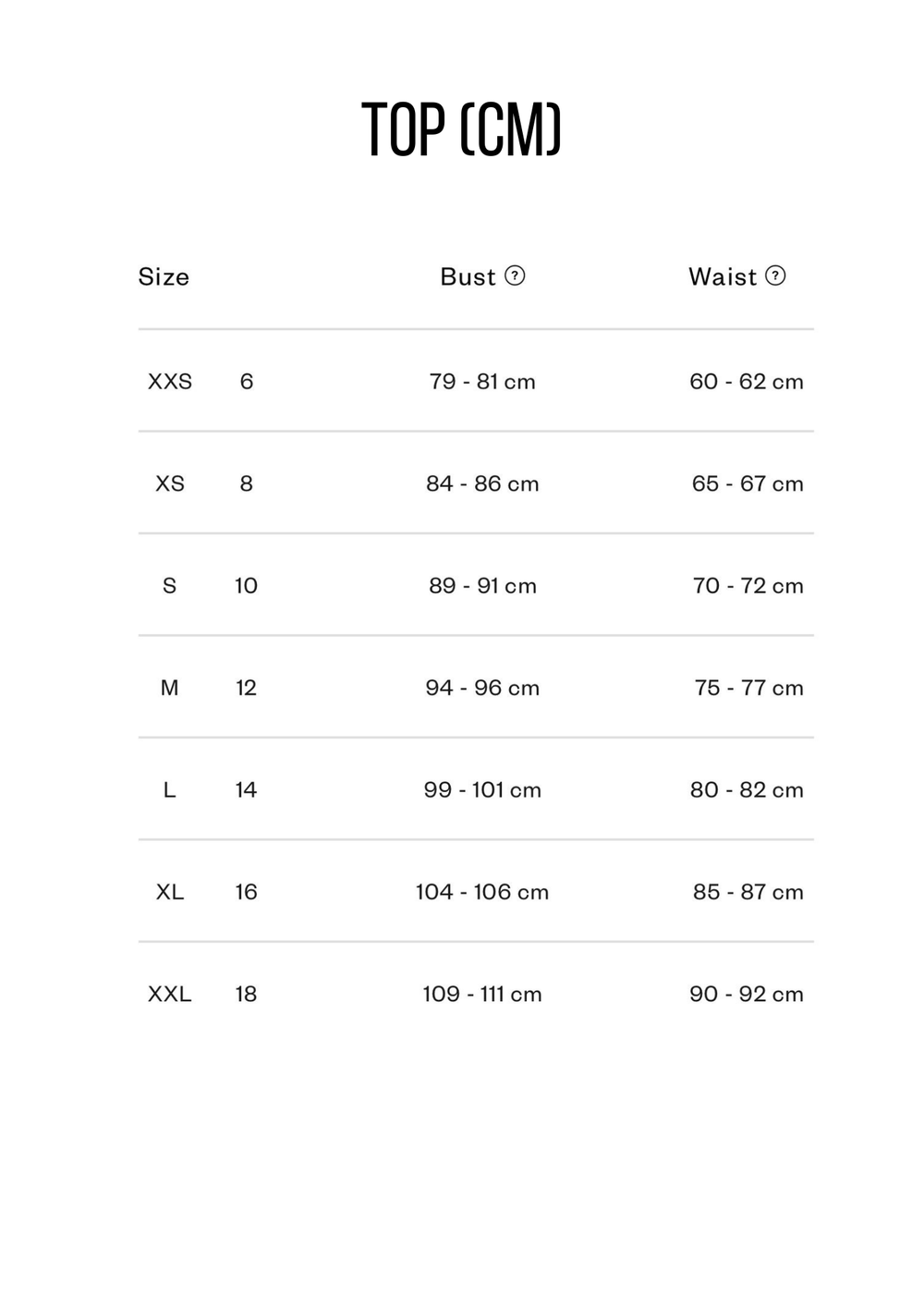
Task: Click waist measurement 90 - 92 cm
Action: coord(747,995)
